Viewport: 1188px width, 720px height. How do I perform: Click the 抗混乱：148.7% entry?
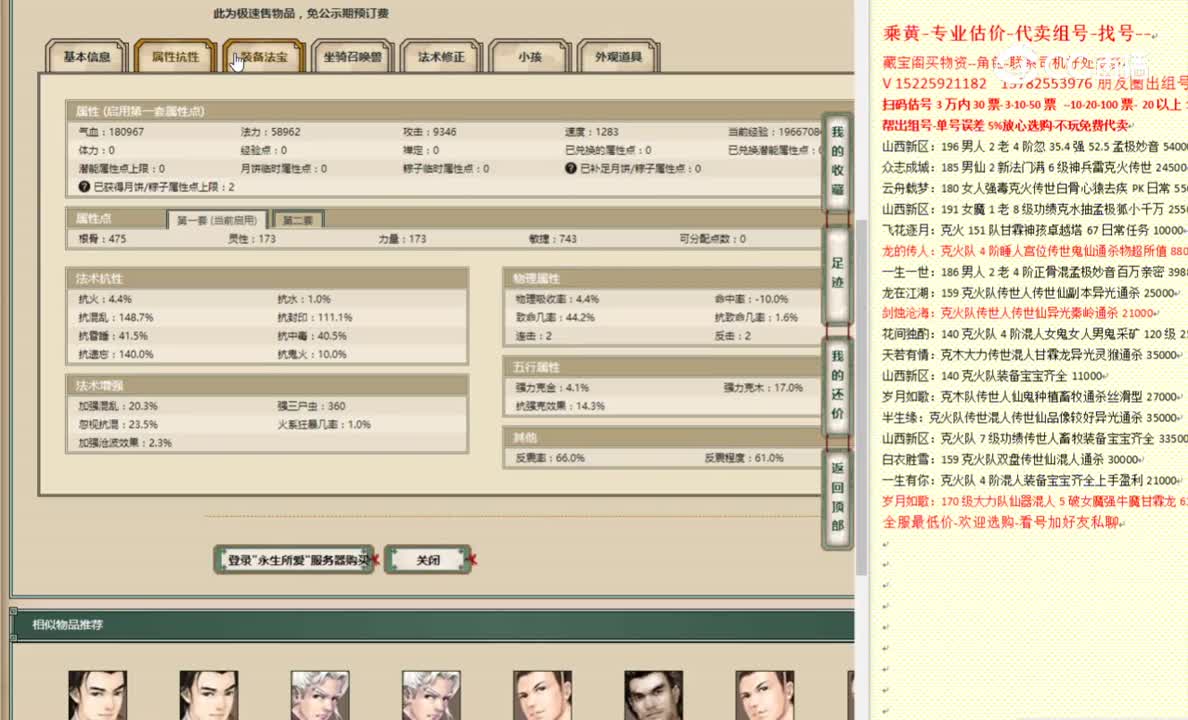pos(116,318)
